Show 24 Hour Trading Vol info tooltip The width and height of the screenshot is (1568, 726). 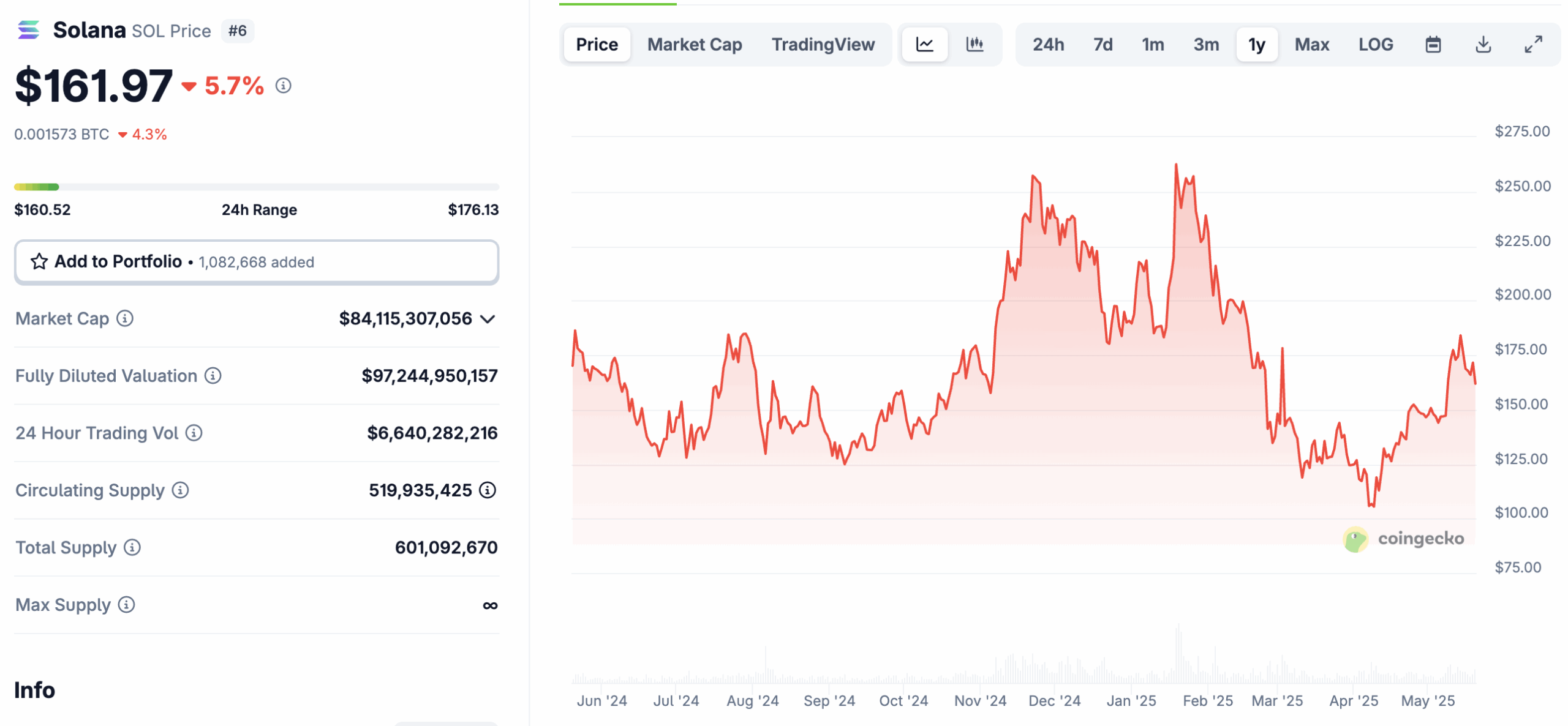click(194, 433)
